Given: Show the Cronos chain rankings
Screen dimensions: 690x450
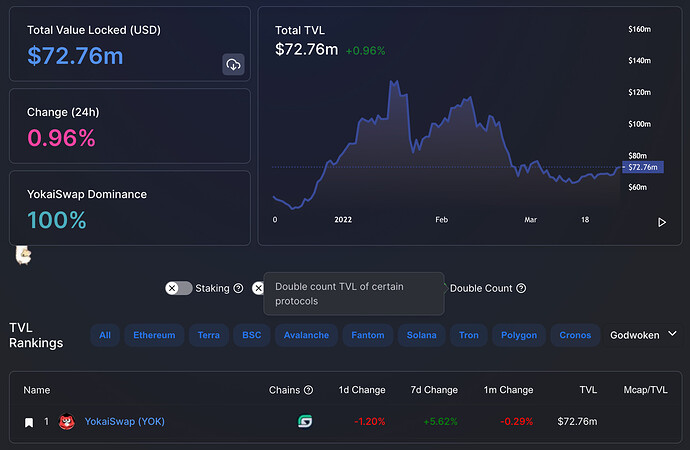Looking at the screenshot, I should click(575, 335).
